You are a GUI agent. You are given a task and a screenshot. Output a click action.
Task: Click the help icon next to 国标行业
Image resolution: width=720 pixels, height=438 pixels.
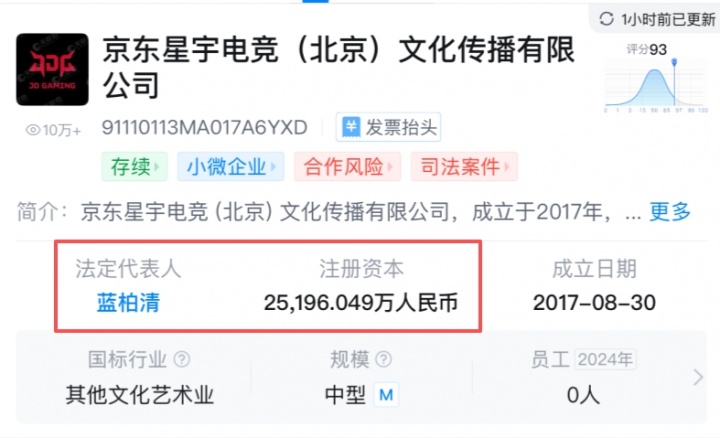[182, 359]
